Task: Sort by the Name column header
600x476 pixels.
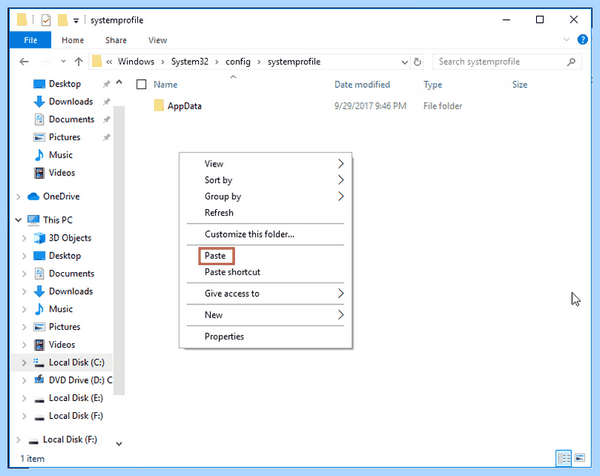Action: tap(165, 85)
